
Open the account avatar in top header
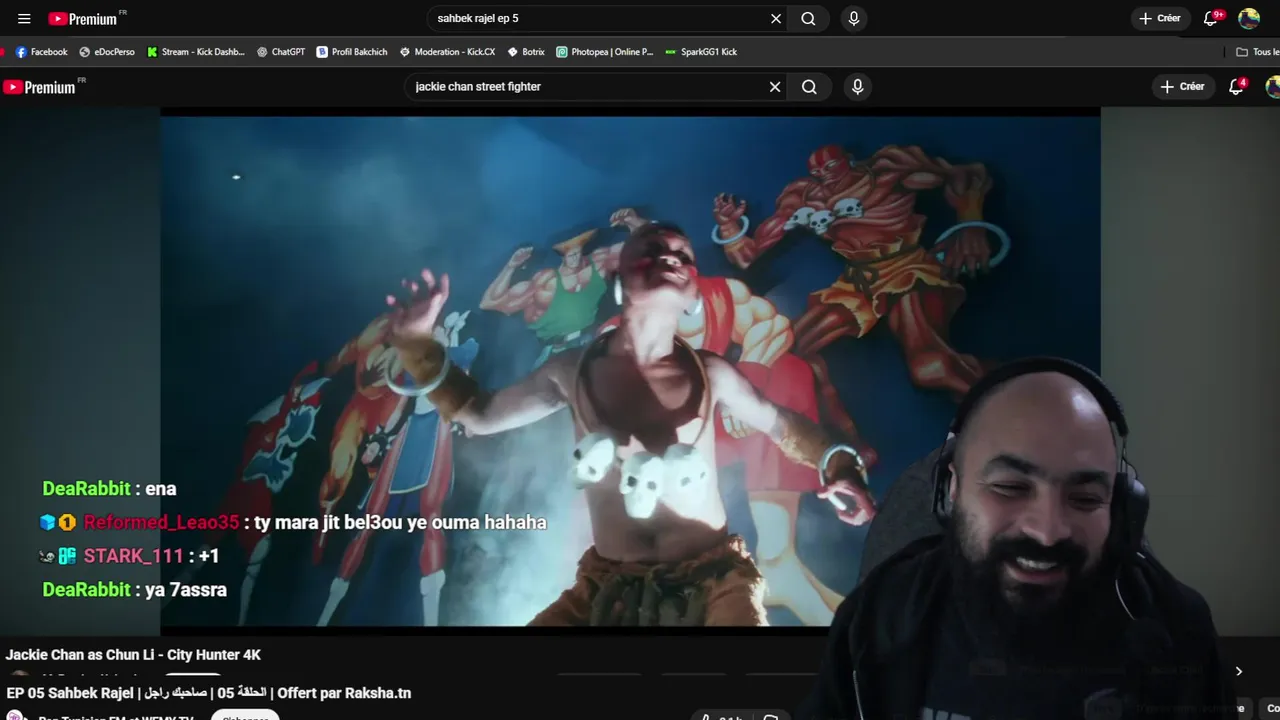1249,18
